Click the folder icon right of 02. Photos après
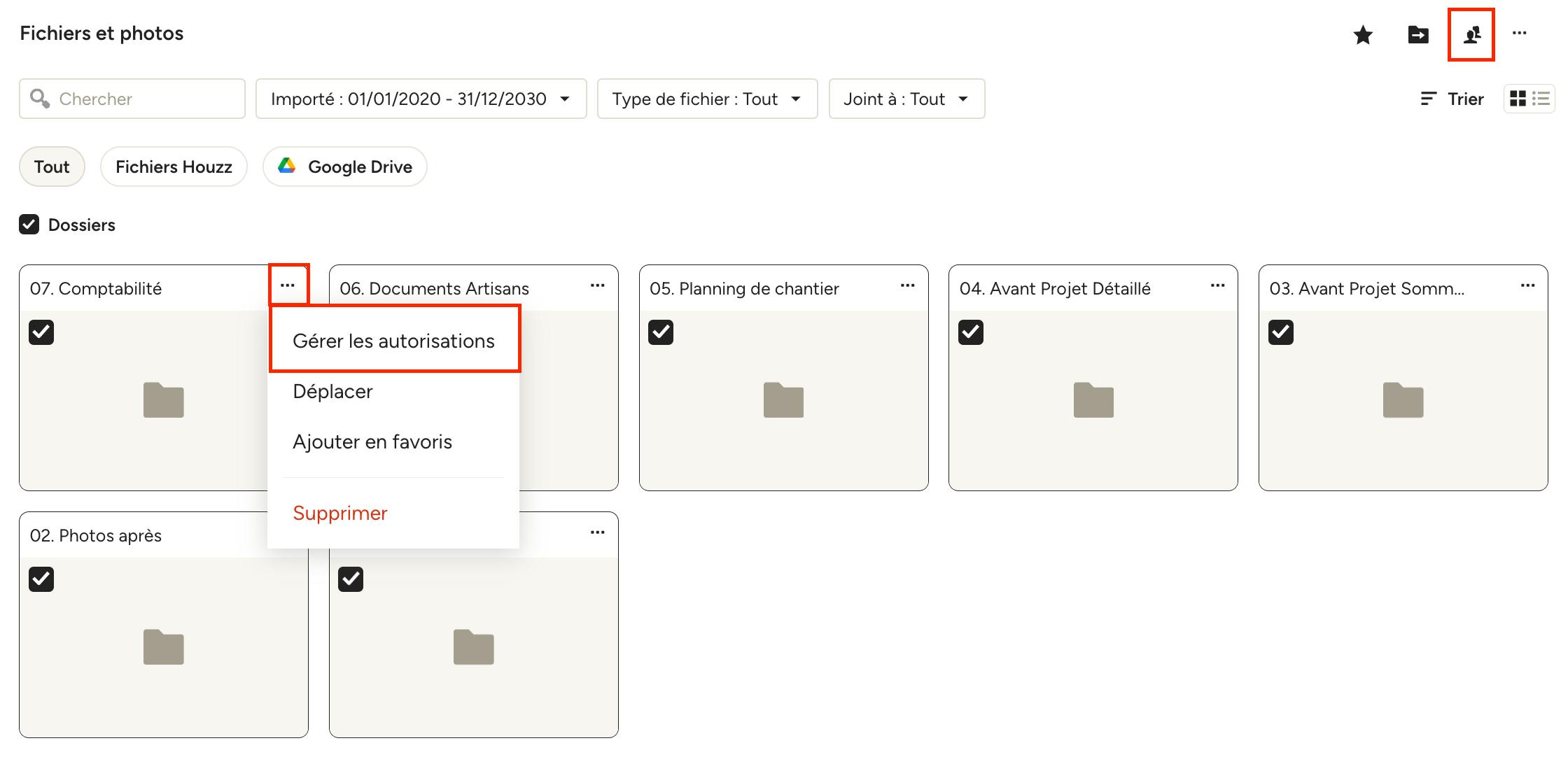Screen dimensions: 1568x757 (474, 647)
